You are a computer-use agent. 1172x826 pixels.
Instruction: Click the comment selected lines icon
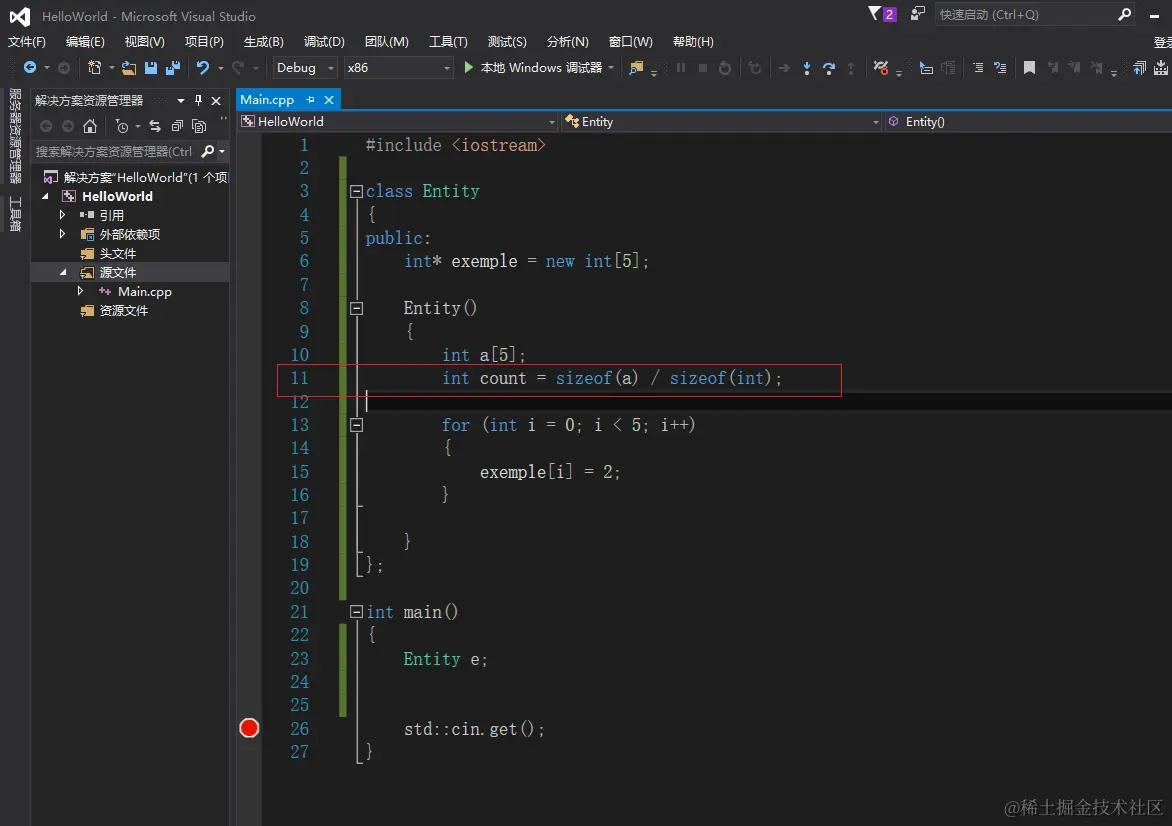978,68
